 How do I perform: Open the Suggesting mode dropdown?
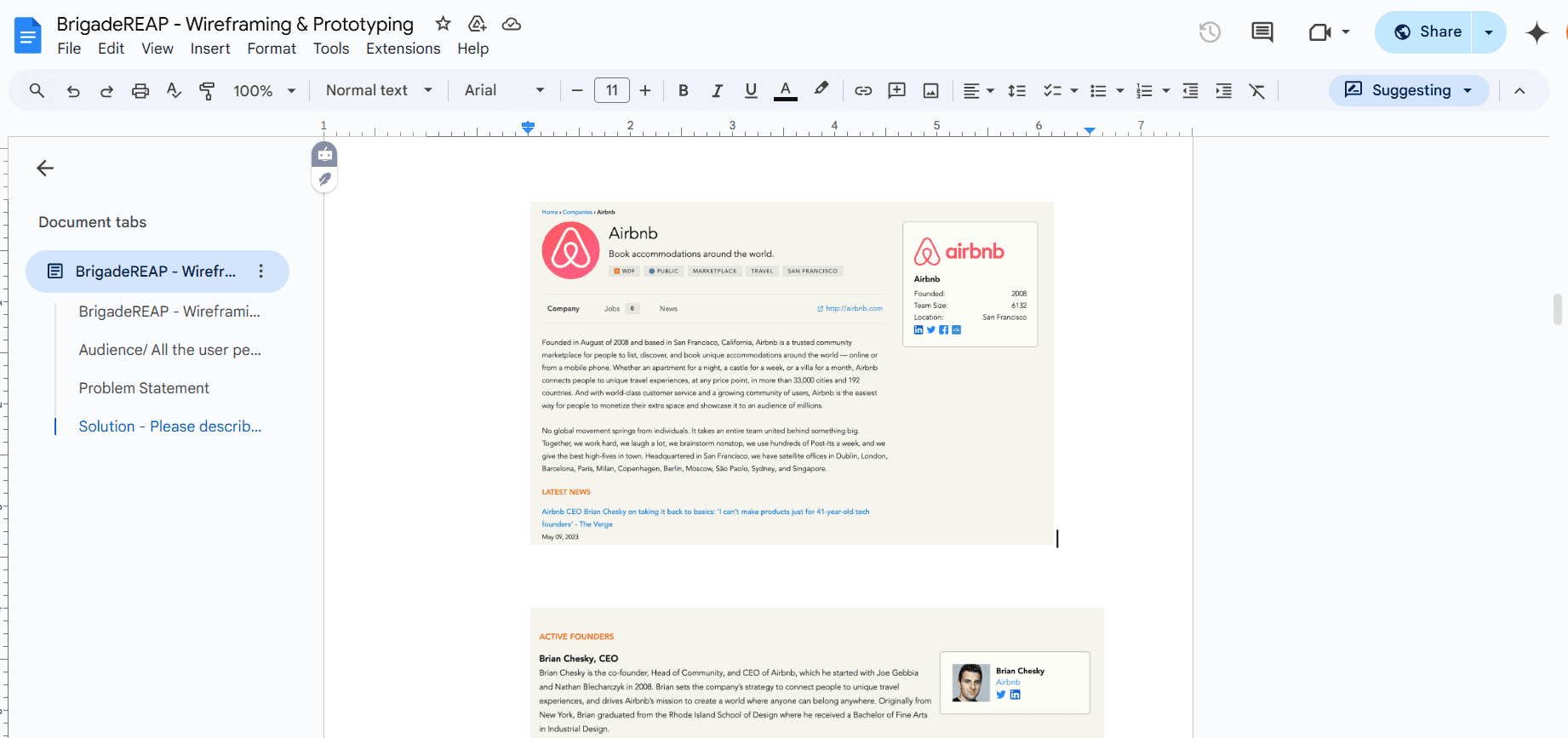point(1409,90)
